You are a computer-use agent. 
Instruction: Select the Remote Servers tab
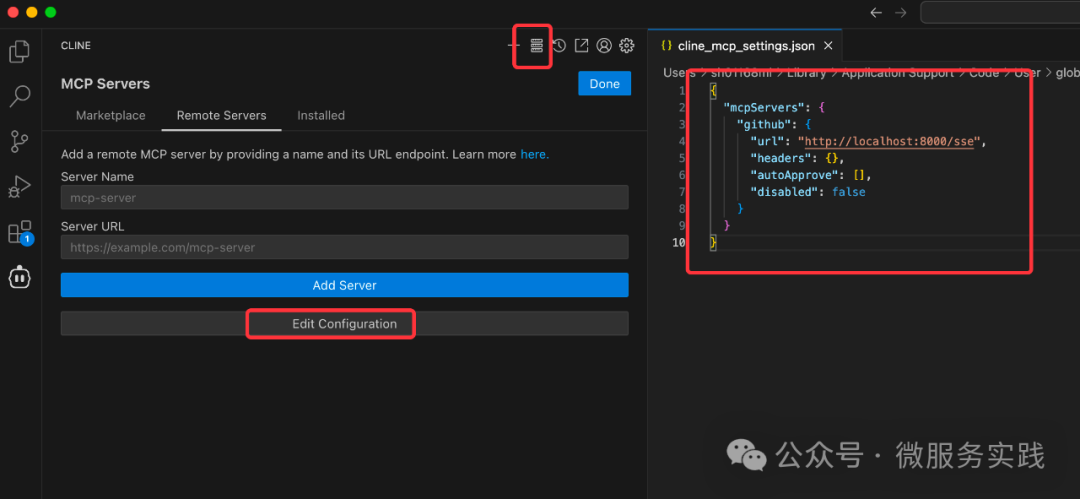click(222, 115)
